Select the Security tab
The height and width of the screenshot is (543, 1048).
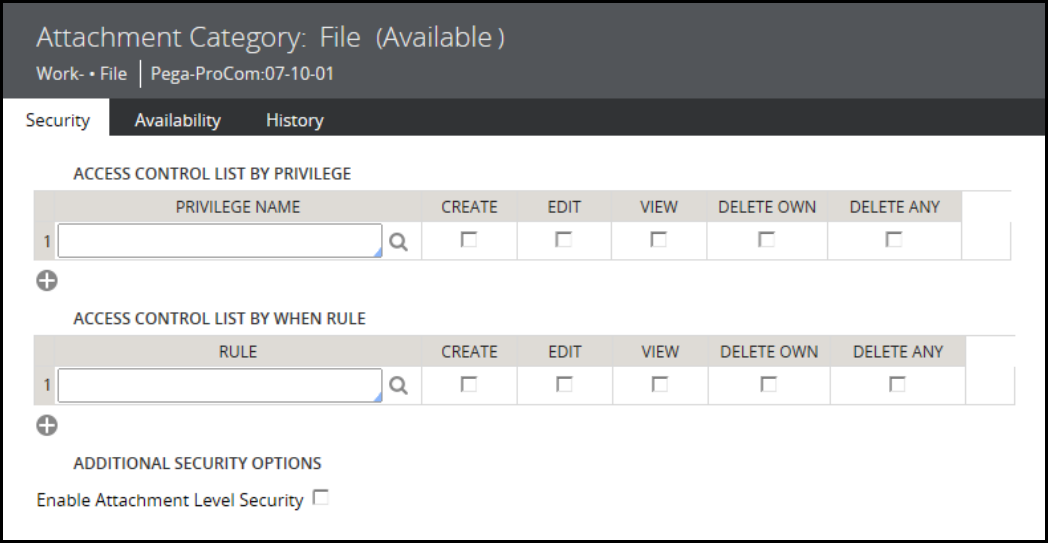coord(57,120)
